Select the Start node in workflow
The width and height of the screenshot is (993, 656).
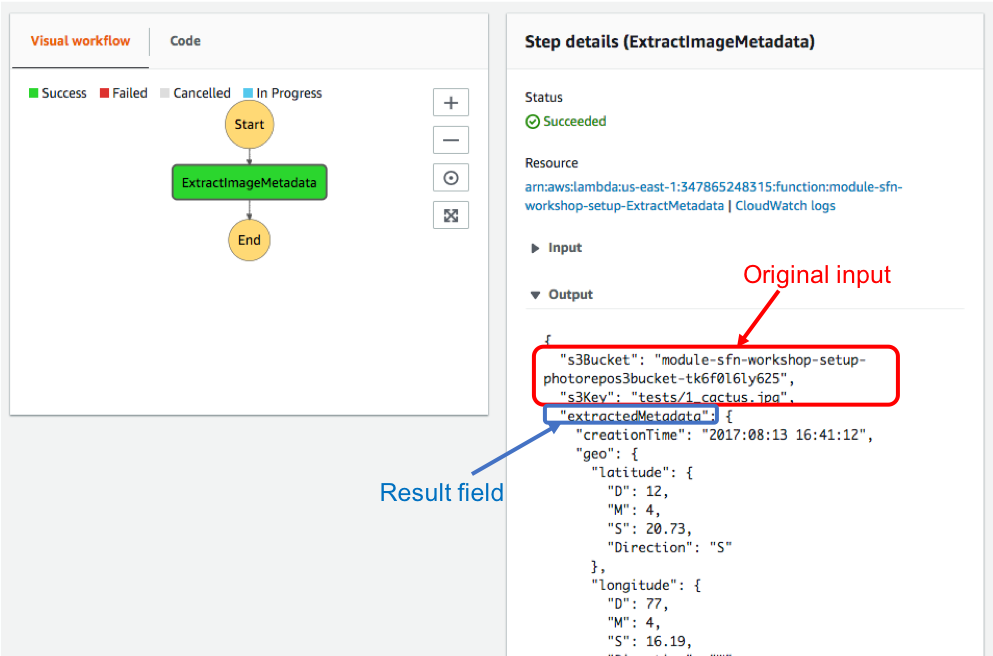click(250, 125)
